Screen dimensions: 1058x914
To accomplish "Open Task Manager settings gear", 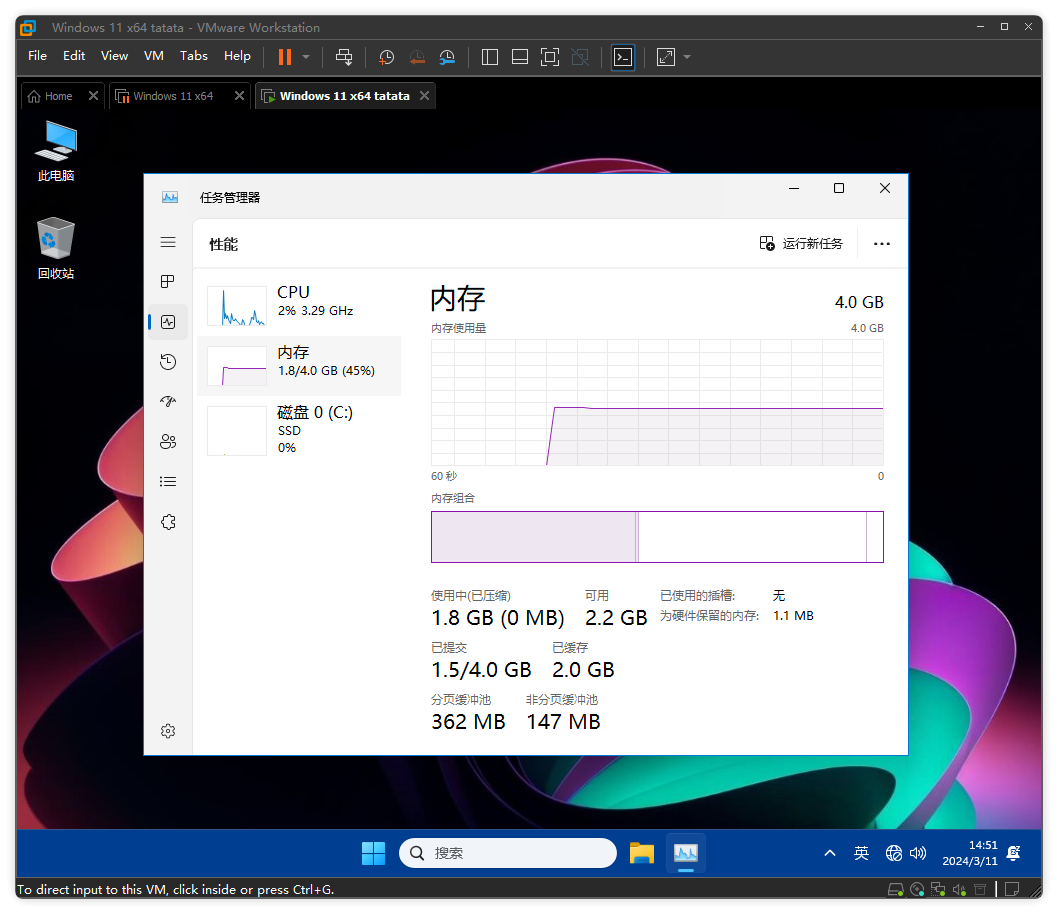I will (168, 731).
